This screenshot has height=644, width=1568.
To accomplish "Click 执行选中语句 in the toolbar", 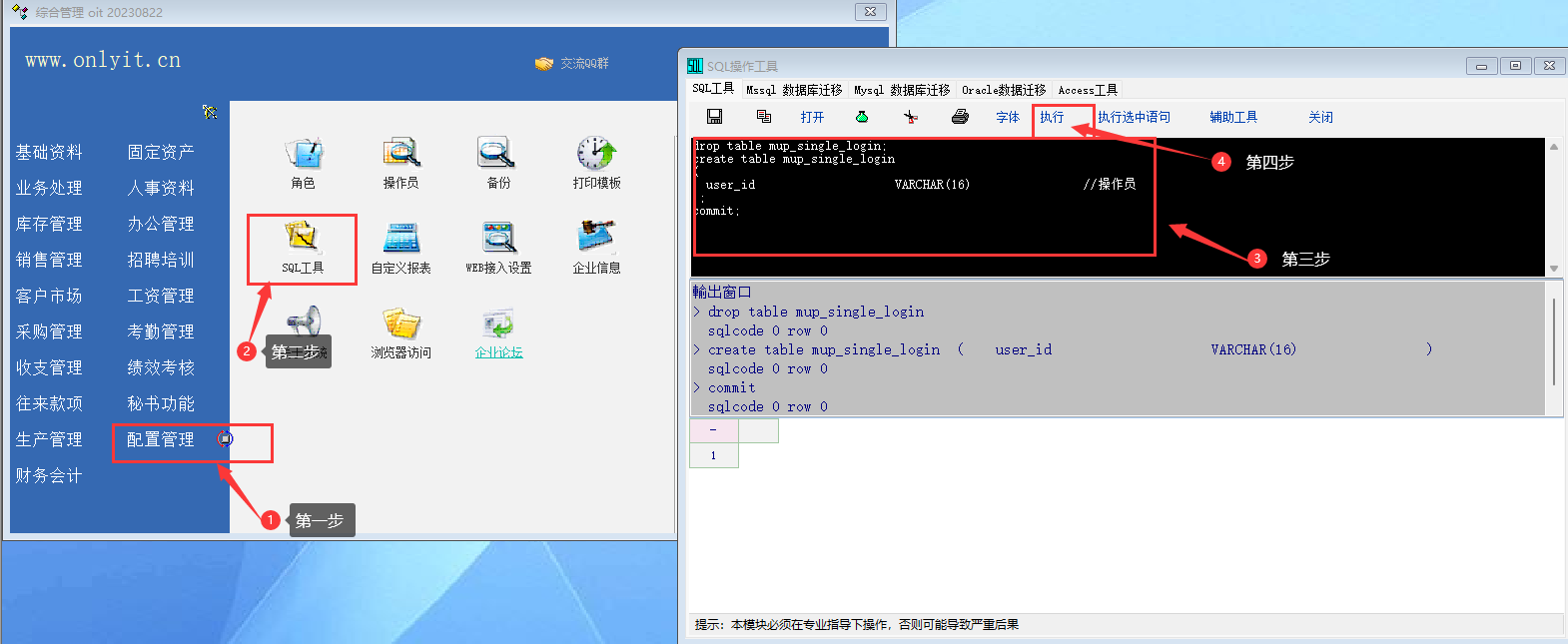I will (x=1134, y=117).
